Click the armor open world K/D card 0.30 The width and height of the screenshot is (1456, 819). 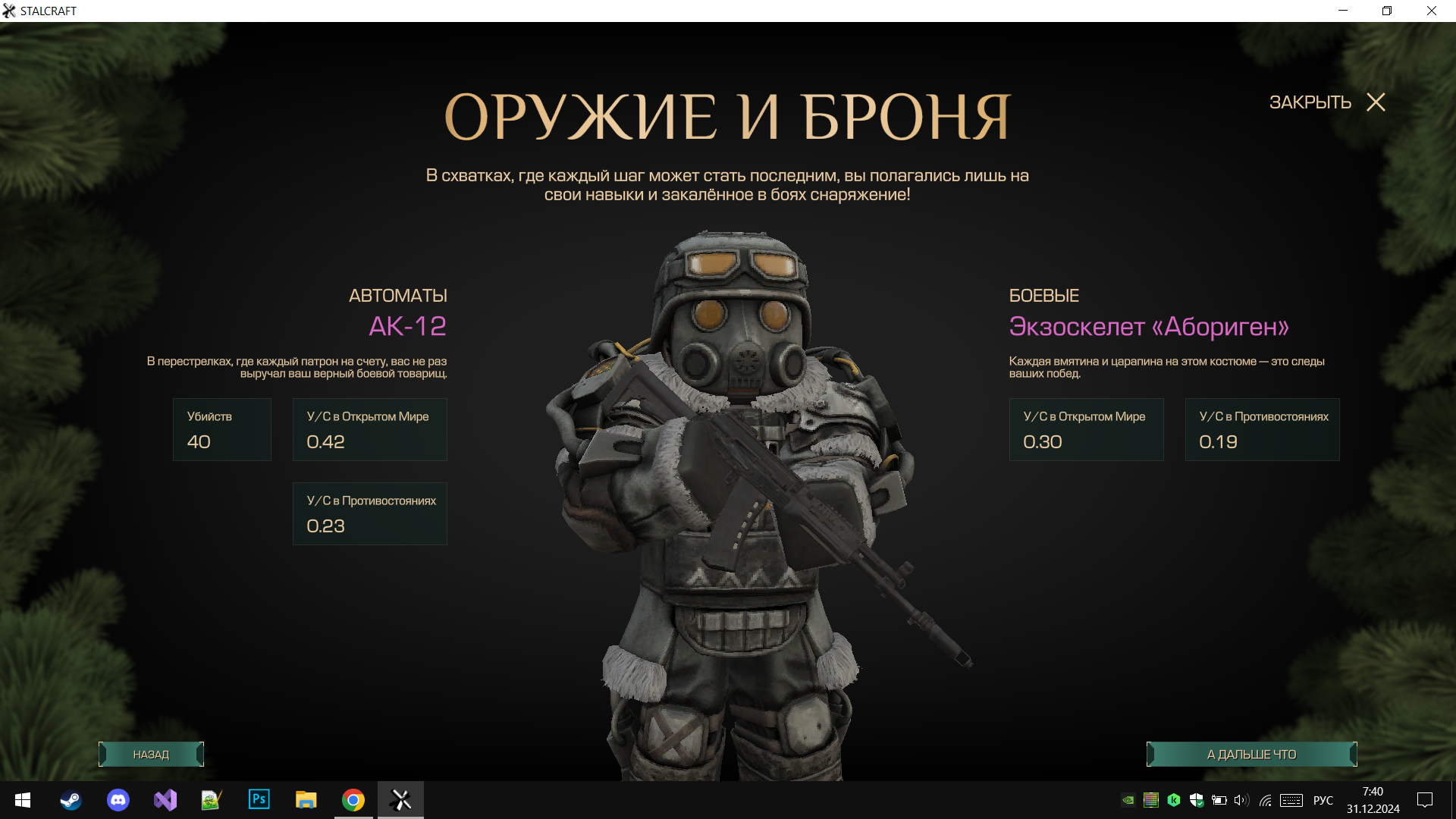[1086, 429]
